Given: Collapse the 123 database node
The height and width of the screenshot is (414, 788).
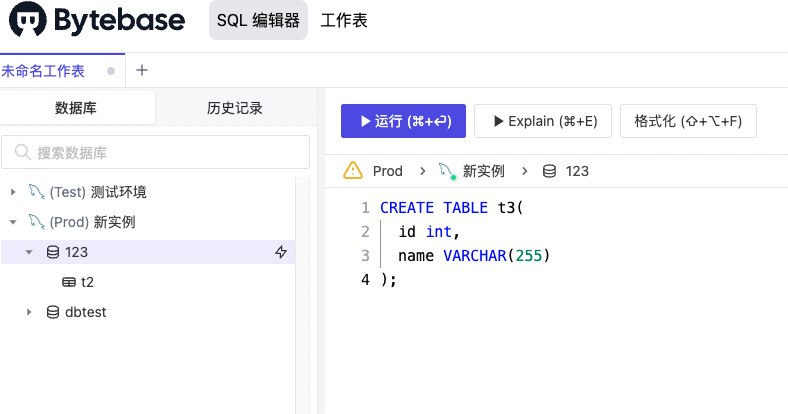Looking at the screenshot, I should 29,252.
